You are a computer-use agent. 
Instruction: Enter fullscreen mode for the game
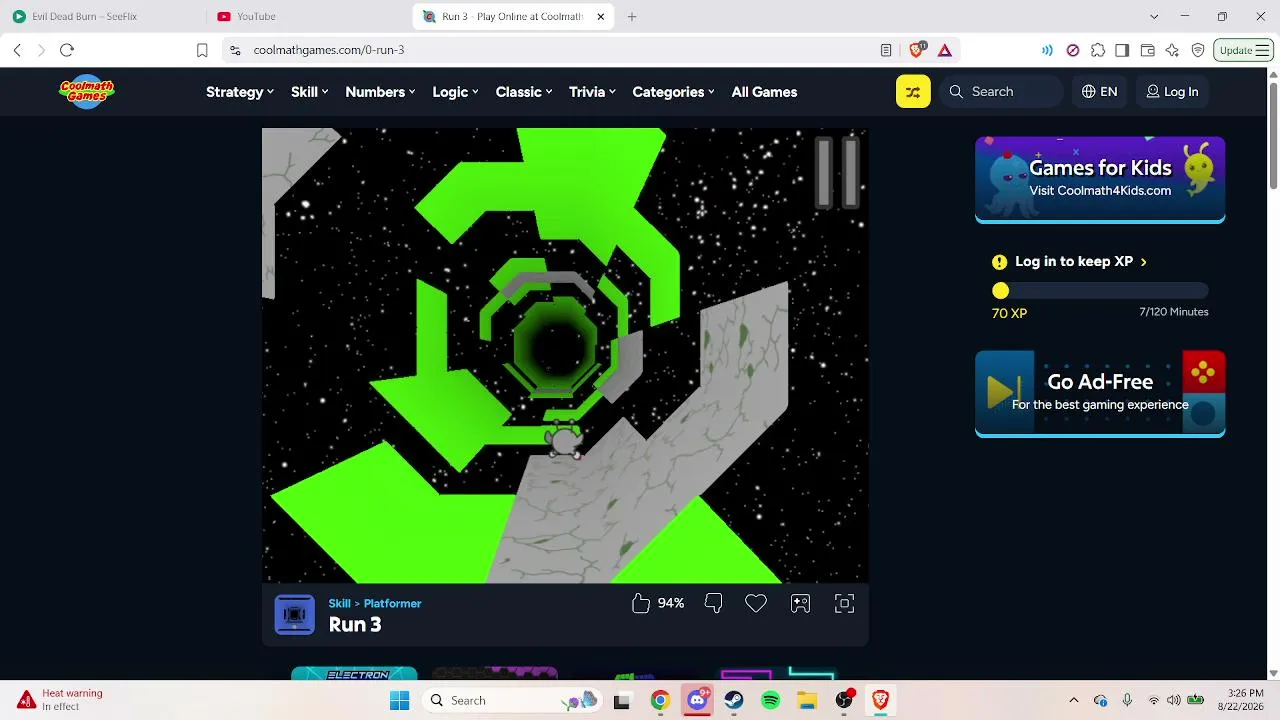click(844, 603)
